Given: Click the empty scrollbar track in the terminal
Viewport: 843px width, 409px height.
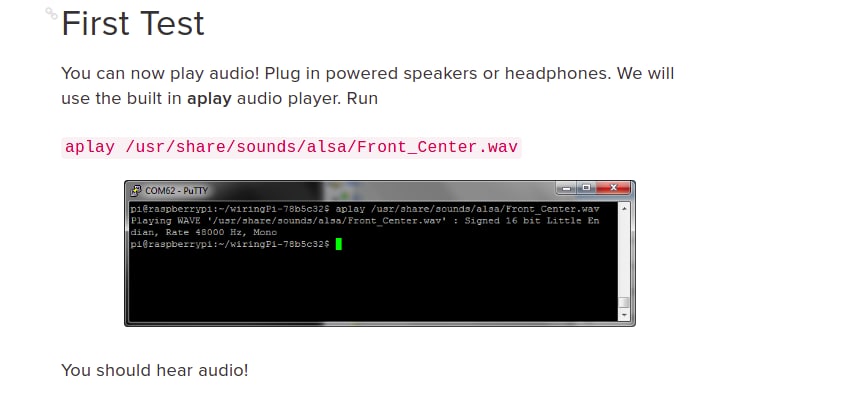Looking at the screenshot, I should (x=624, y=255).
